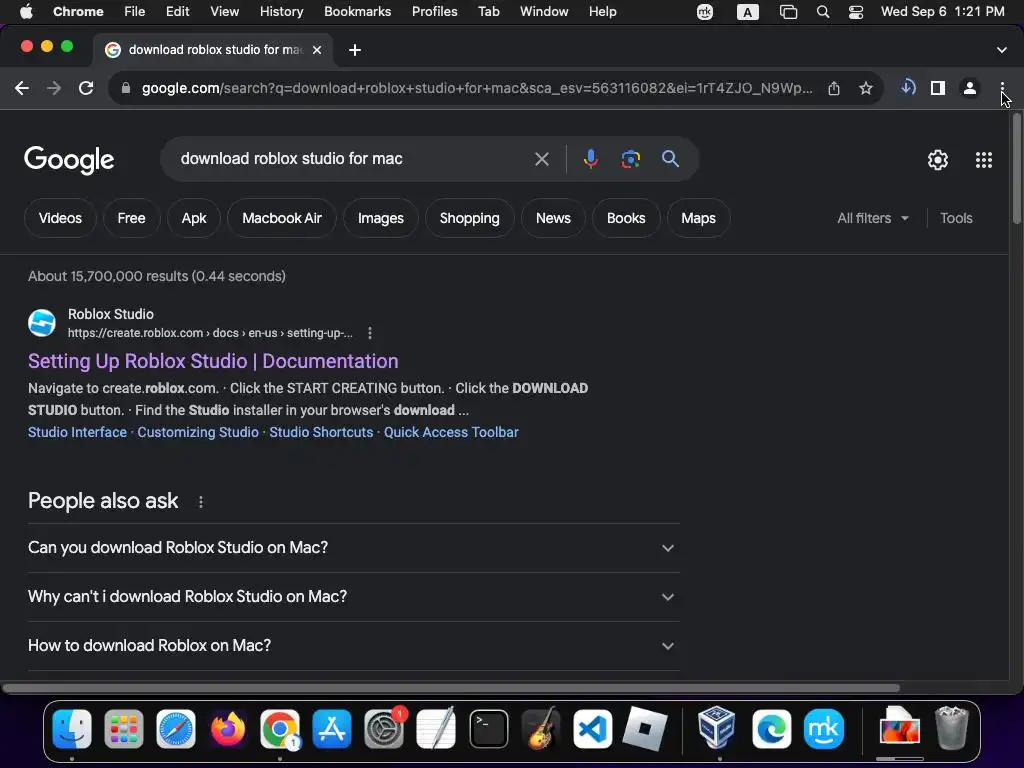Open the Customizing Studio sitelink
The width and height of the screenshot is (1024, 768).
(198, 432)
